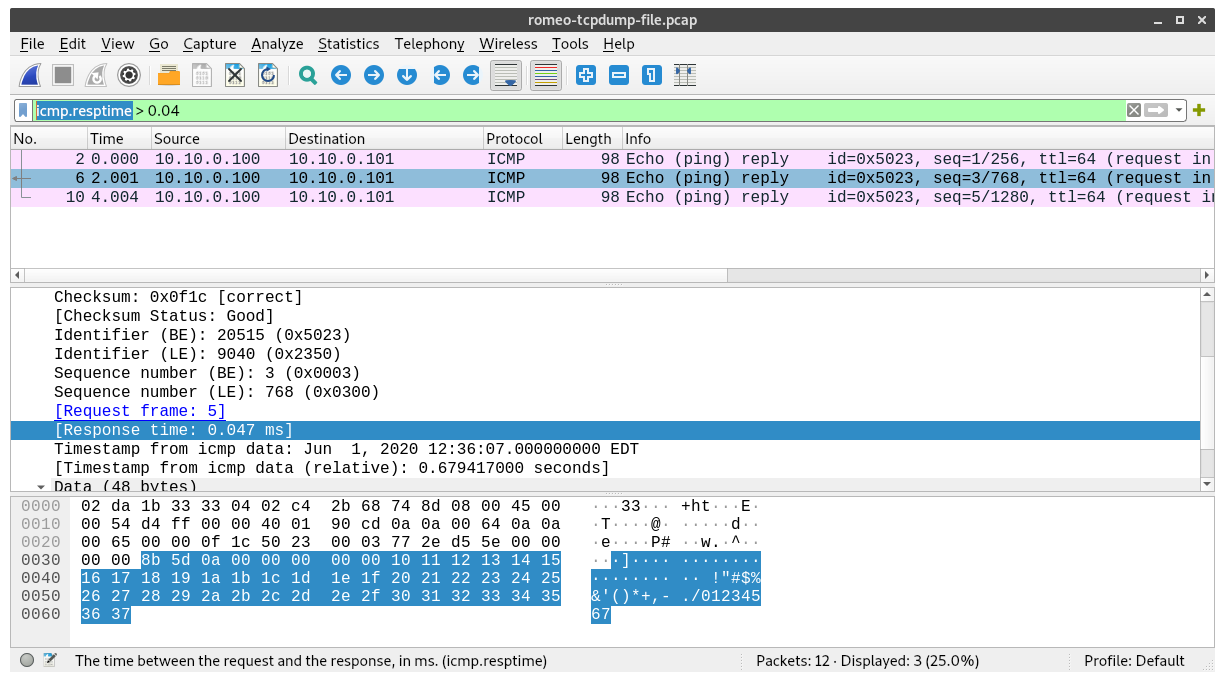
Task: Sort by the Protocol column header
Action: pyautogui.click(x=522, y=139)
